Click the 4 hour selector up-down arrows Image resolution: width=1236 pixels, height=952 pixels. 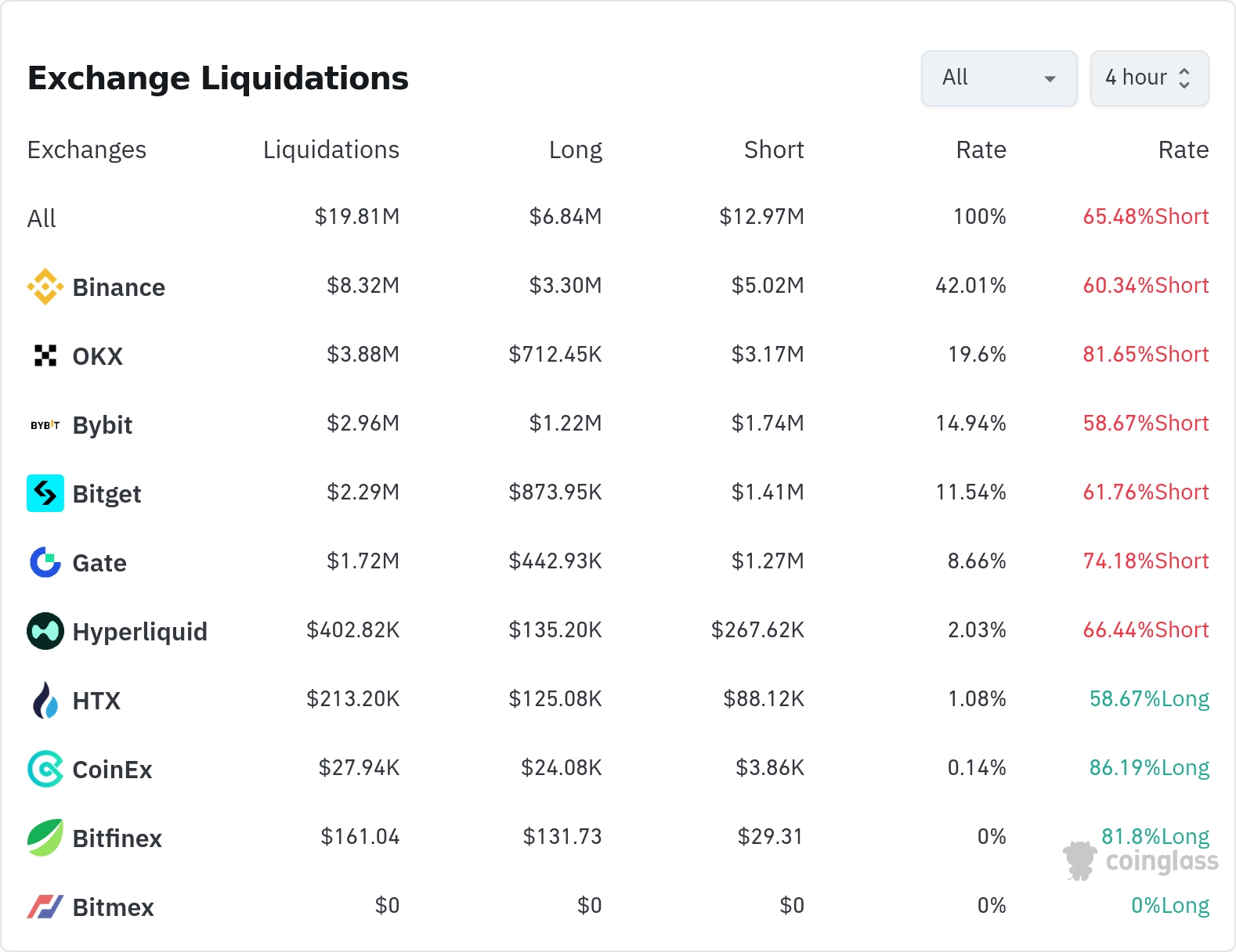(1184, 78)
